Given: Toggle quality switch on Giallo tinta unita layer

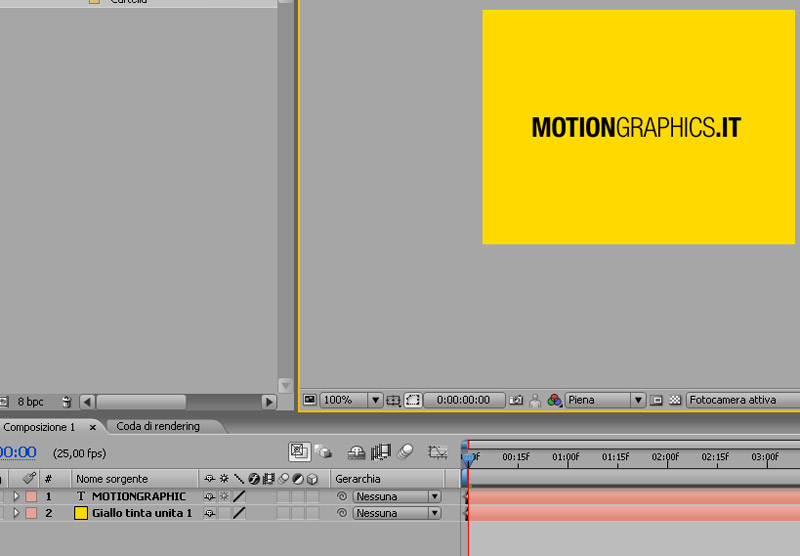Looking at the screenshot, I should pos(239,513).
